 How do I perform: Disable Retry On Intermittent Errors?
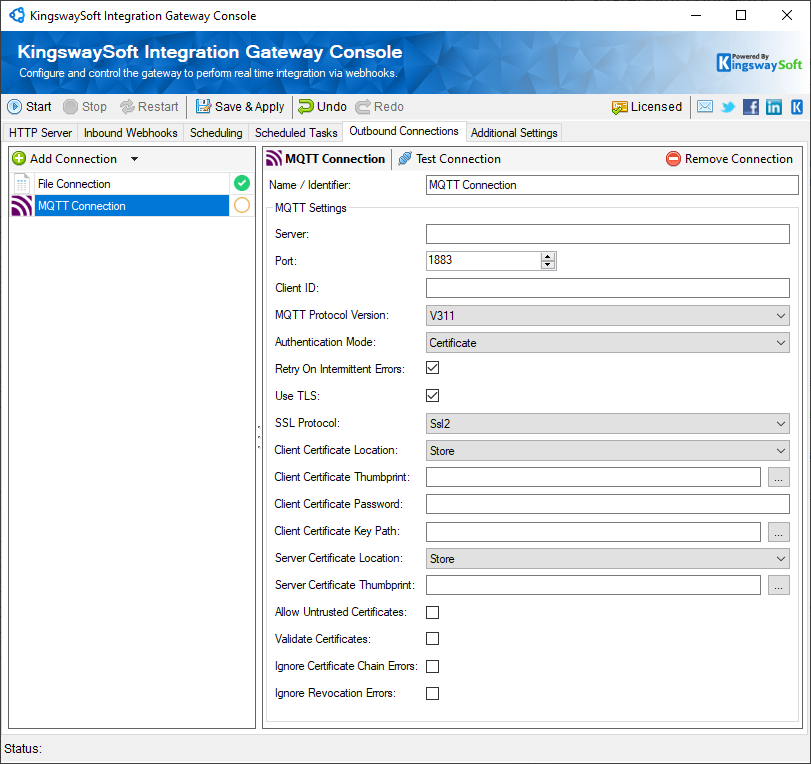432,368
